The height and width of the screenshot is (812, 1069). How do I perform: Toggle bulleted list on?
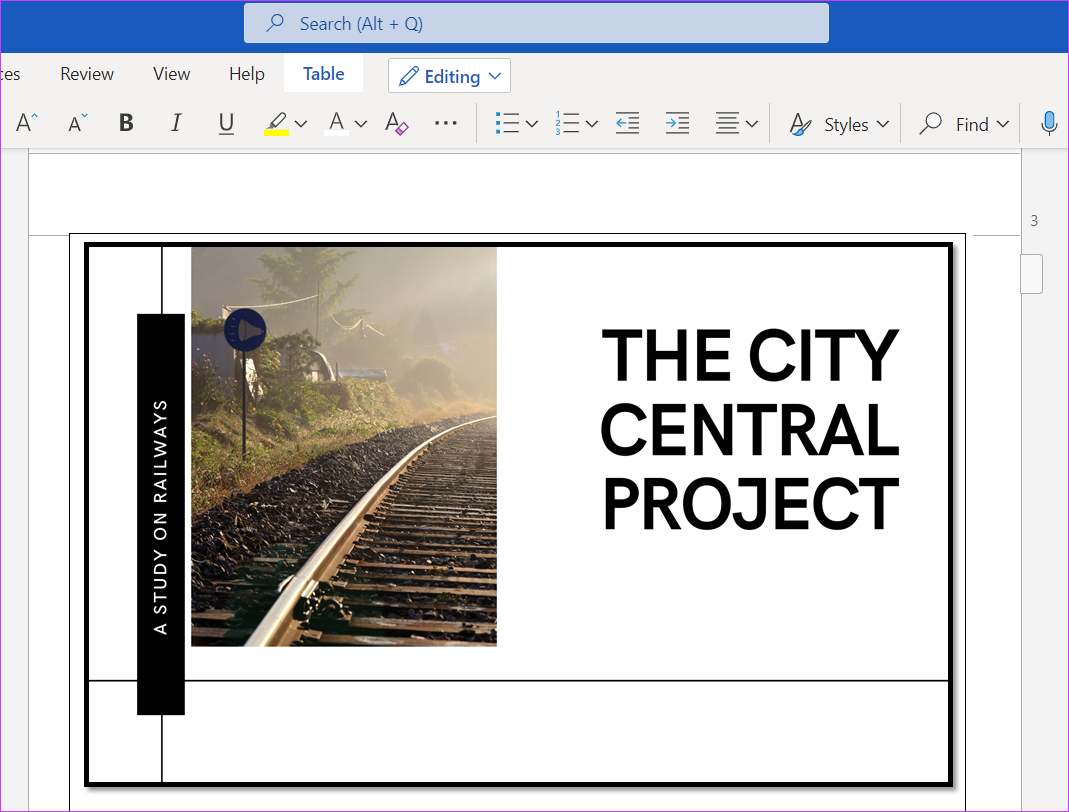point(508,122)
